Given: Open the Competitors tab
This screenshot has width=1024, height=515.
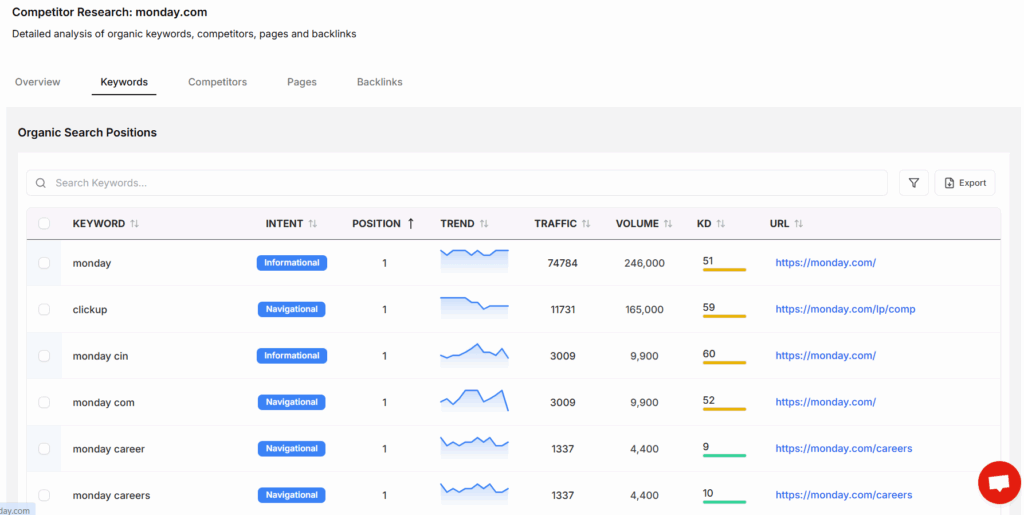Looking at the screenshot, I should pyautogui.click(x=217, y=82).
